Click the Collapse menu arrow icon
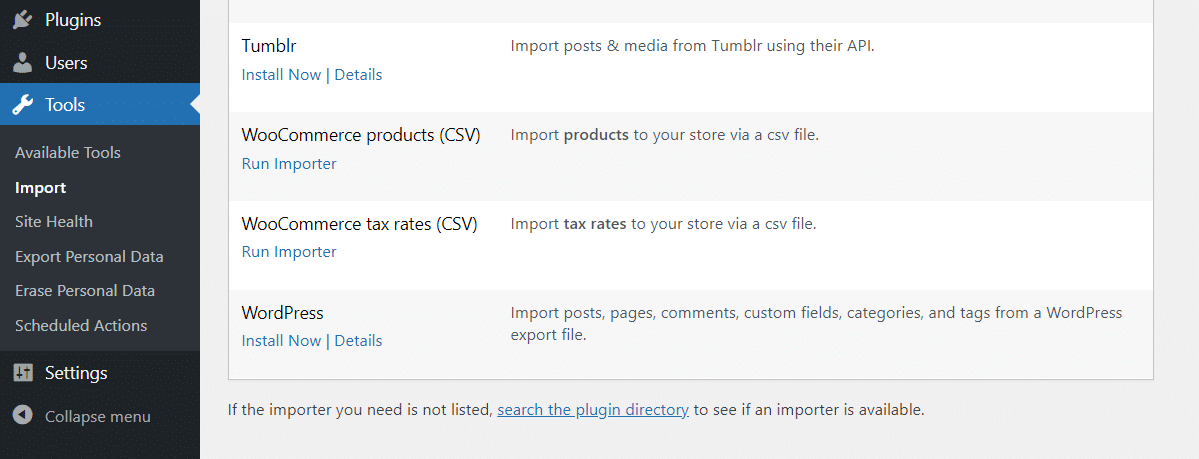The height and width of the screenshot is (459, 1199). [x=23, y=416]
